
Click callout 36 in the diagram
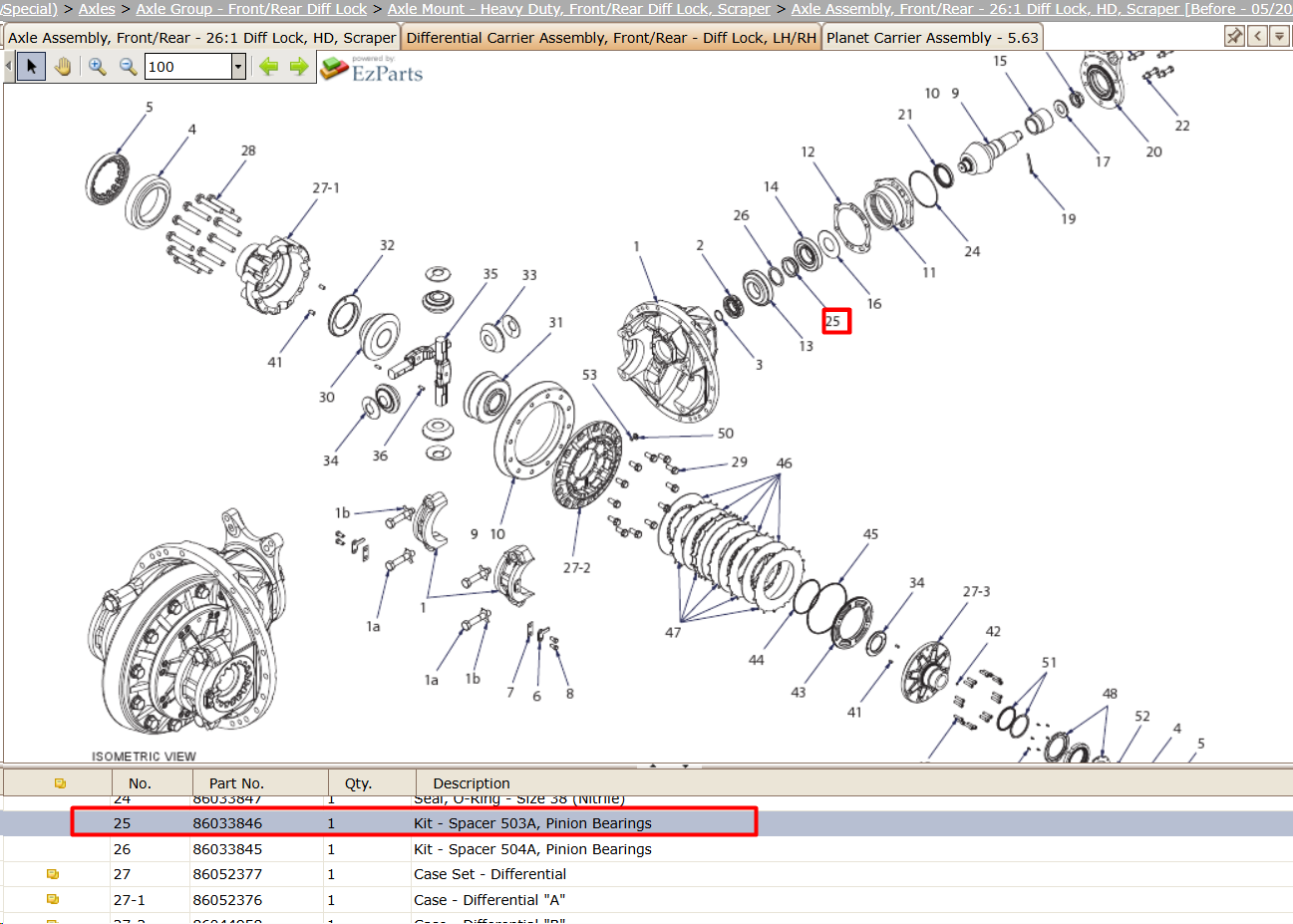click(380, 456)
